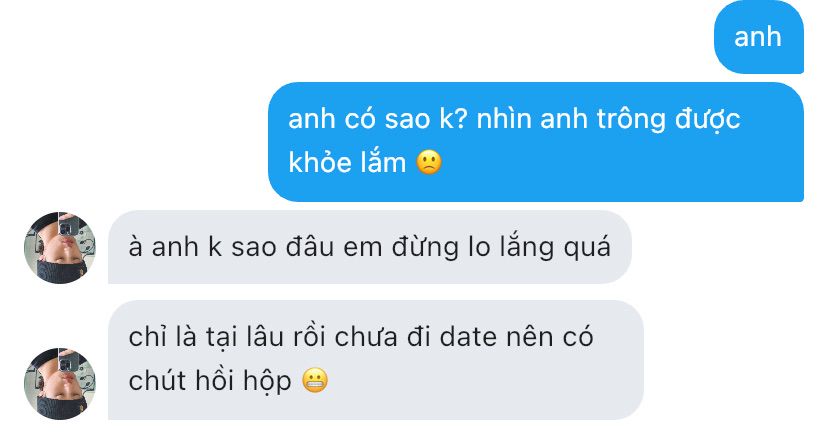The image size is (828, 434).
Task: Select the 'anh có sao k?' blue bubble
Action: [x=536, y=142]
